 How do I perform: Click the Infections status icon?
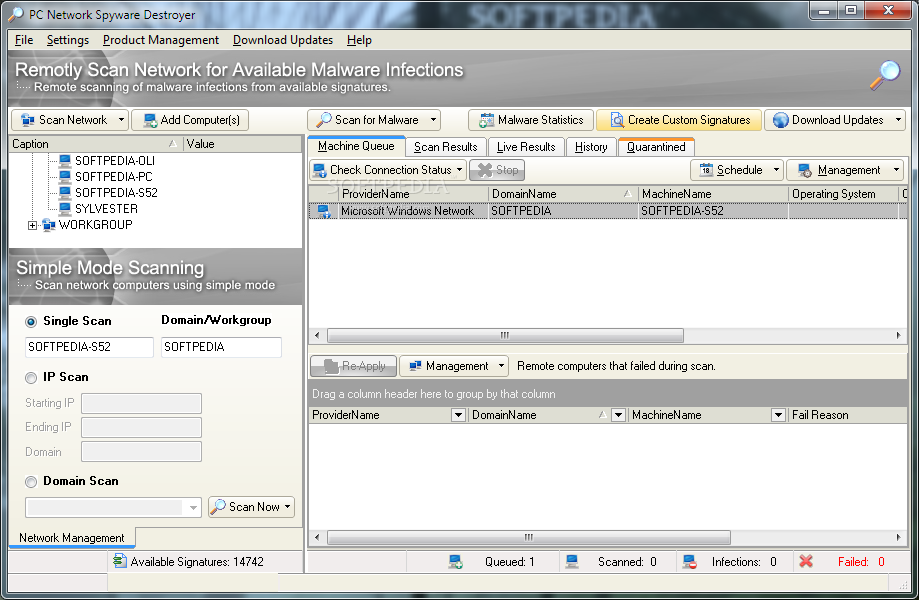pyautogui.click(x=689, y=562)
